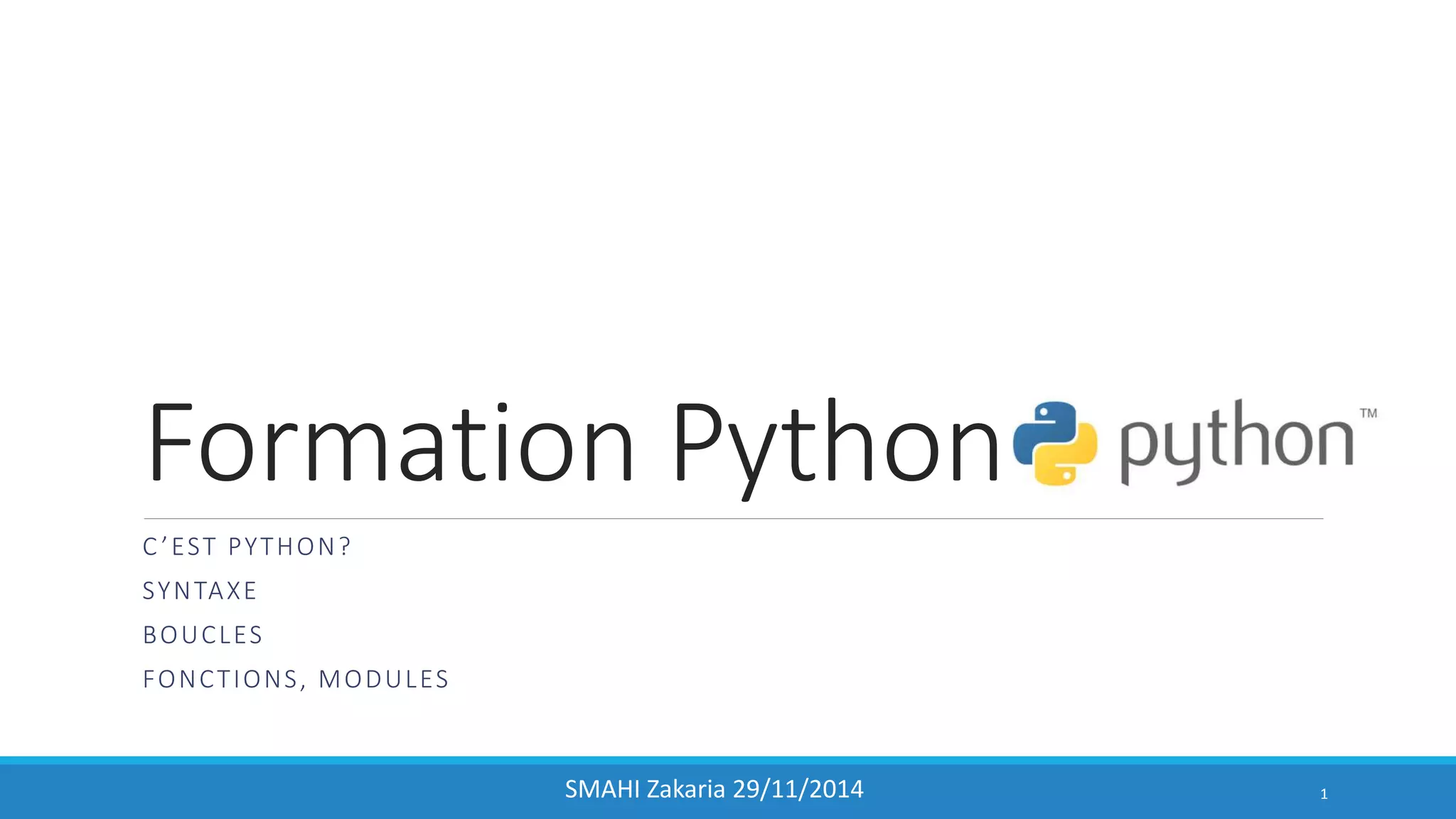This screenshot has height=819, width=1456.
Task: Click the dark blue footer bar
Action: tap(284, 793)
